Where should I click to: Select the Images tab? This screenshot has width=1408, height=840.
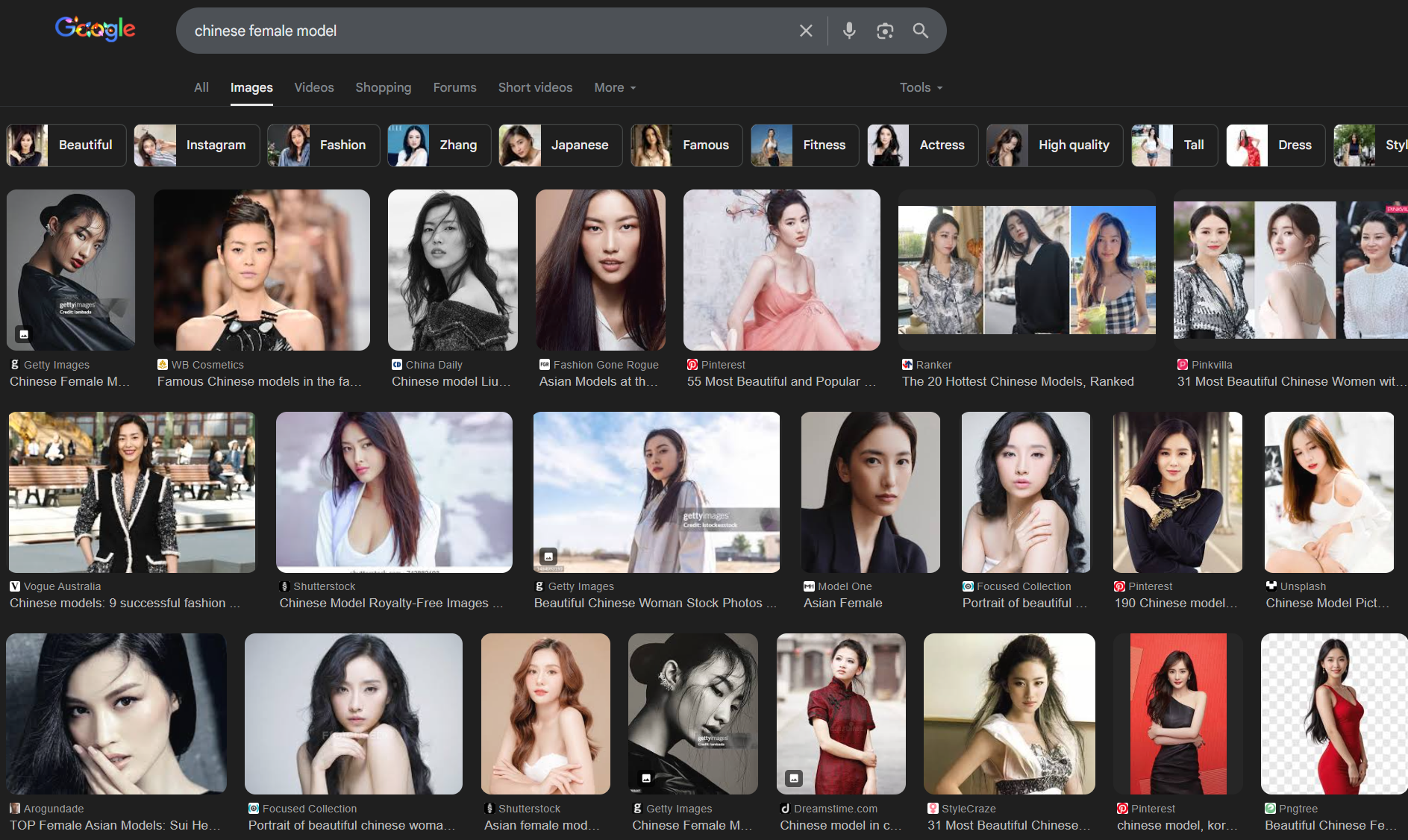(x=251, y=87)
